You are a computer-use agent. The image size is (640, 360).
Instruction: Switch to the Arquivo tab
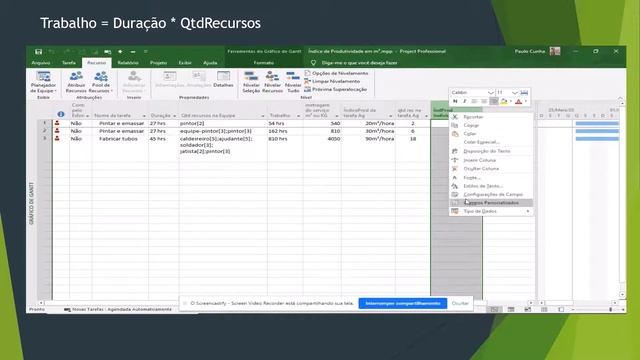click(41, 63)
